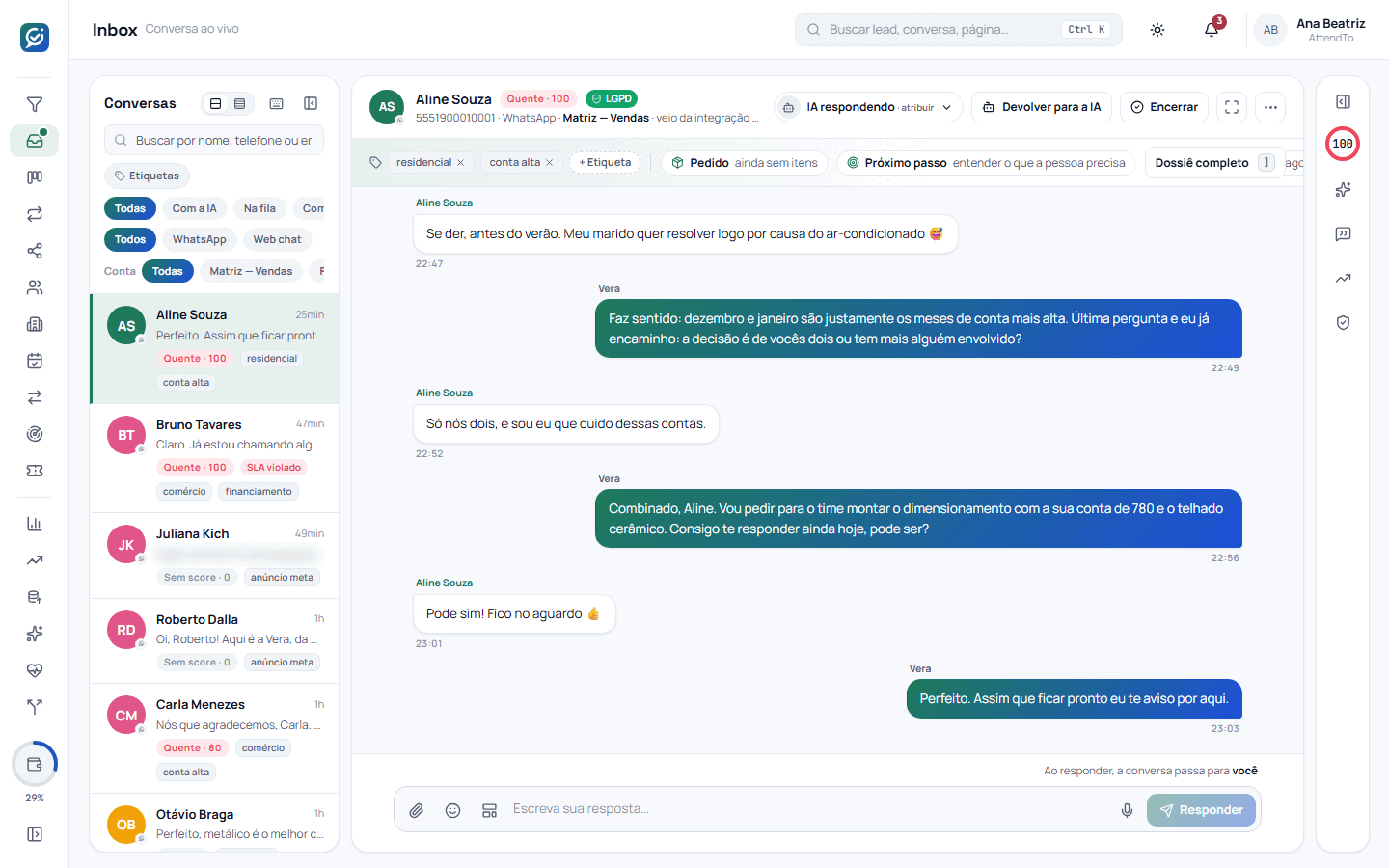Open the quick replies template icon in the composer

(x=489, y=810)
